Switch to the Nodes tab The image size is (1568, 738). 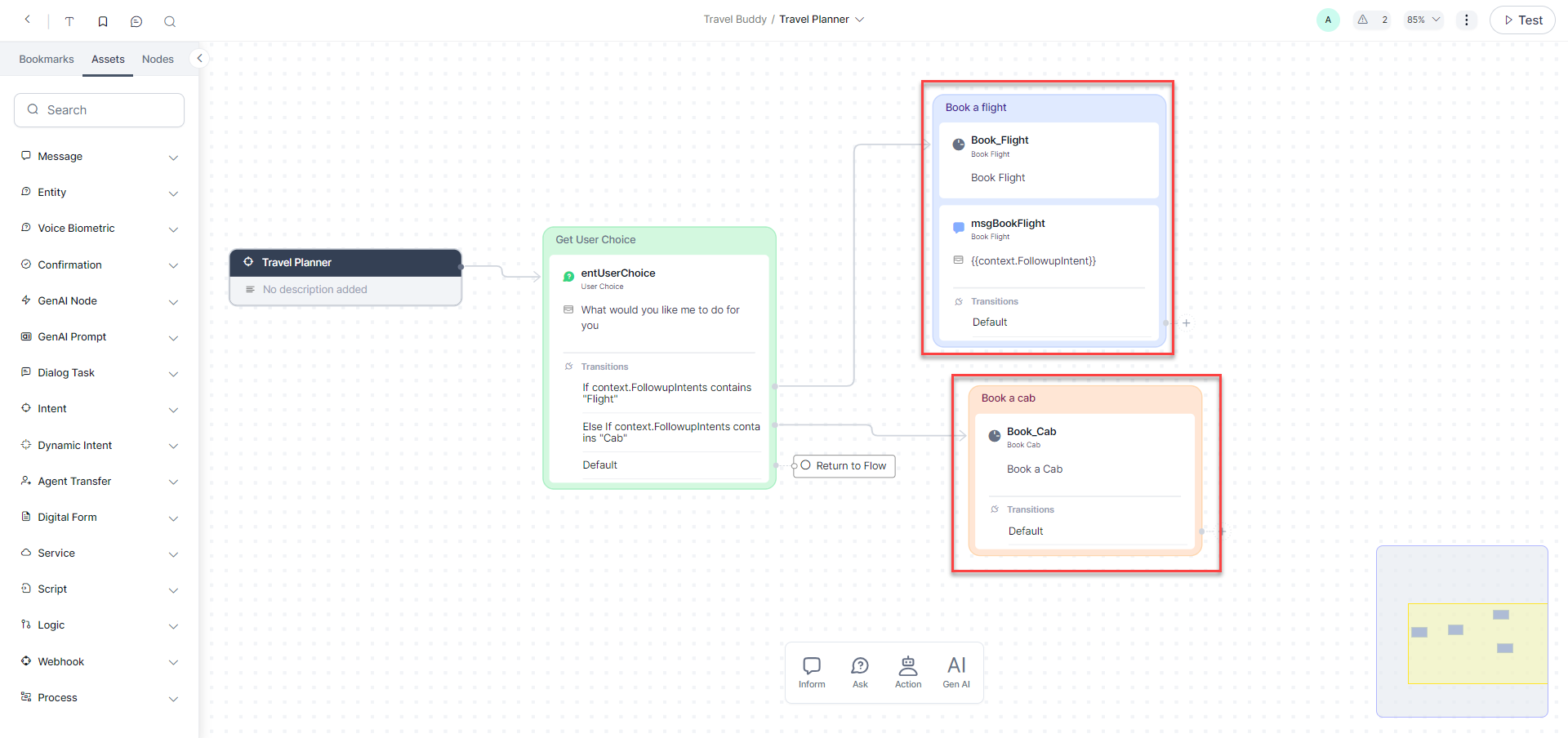pyautogui.click(x=158, y=60)
